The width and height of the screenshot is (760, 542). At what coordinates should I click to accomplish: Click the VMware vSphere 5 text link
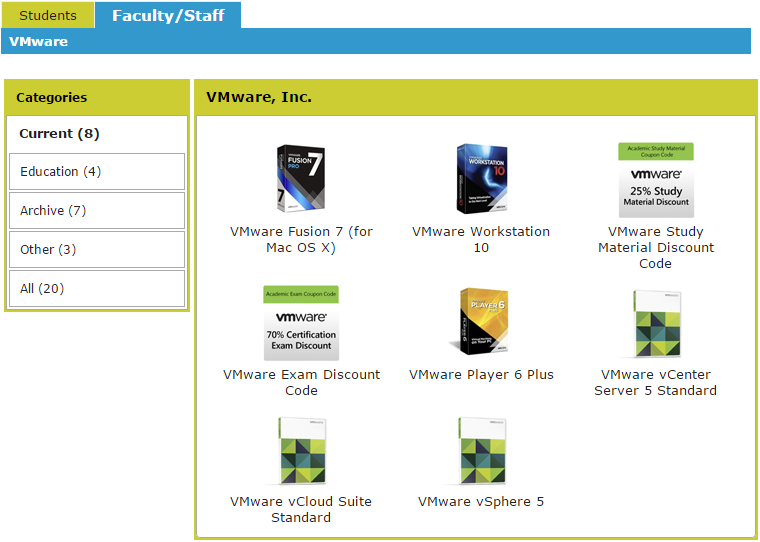(481, 502)
